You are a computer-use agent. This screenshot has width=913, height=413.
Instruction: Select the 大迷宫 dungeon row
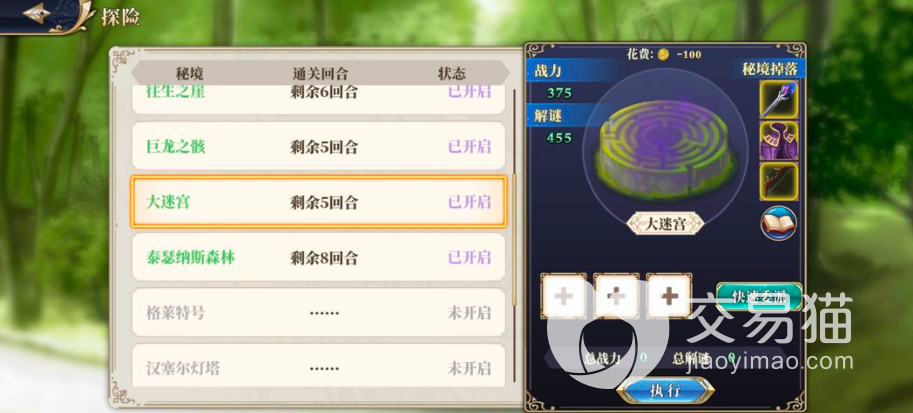[x=319, y=202]
